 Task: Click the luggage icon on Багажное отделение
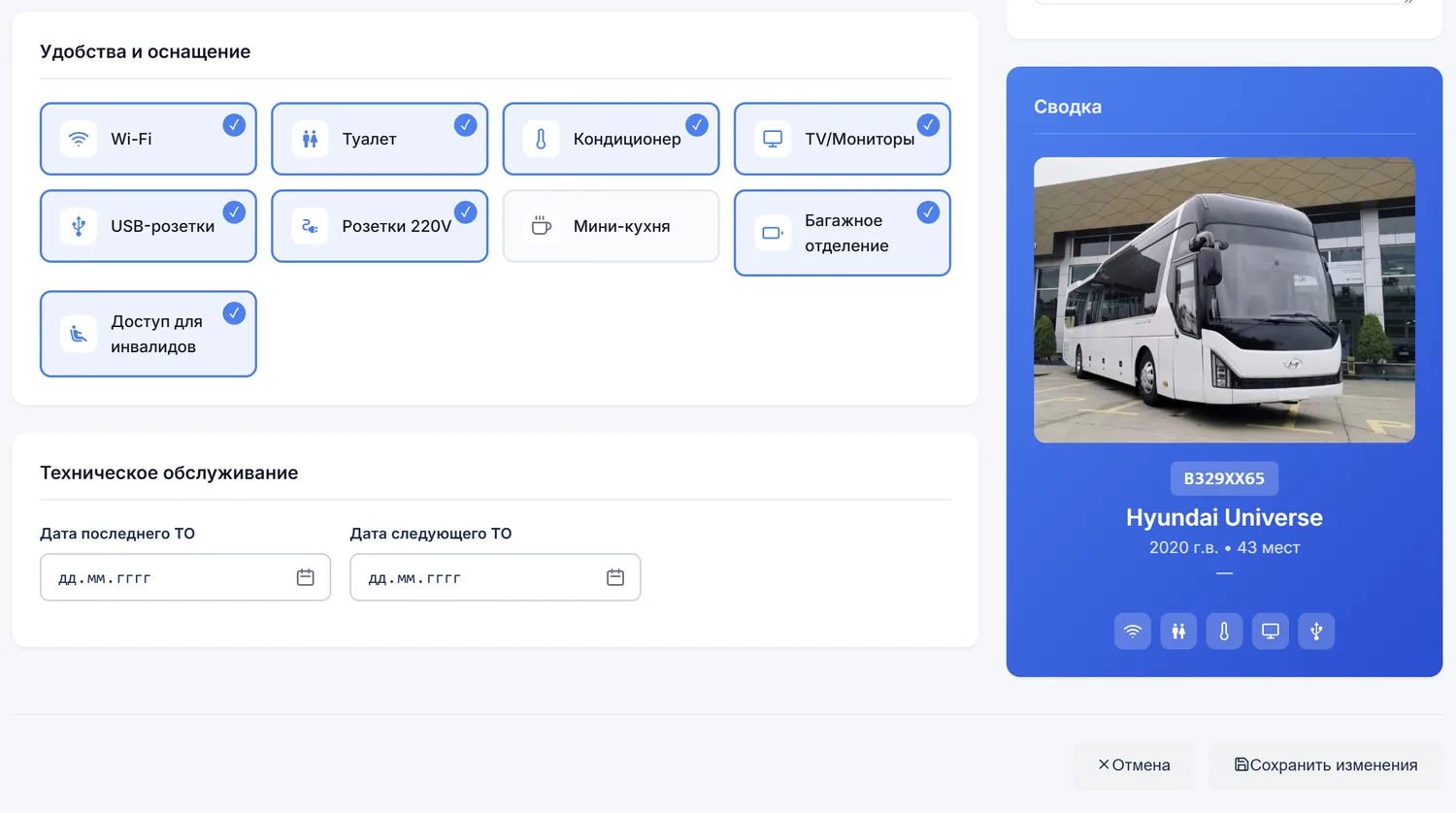773,233
